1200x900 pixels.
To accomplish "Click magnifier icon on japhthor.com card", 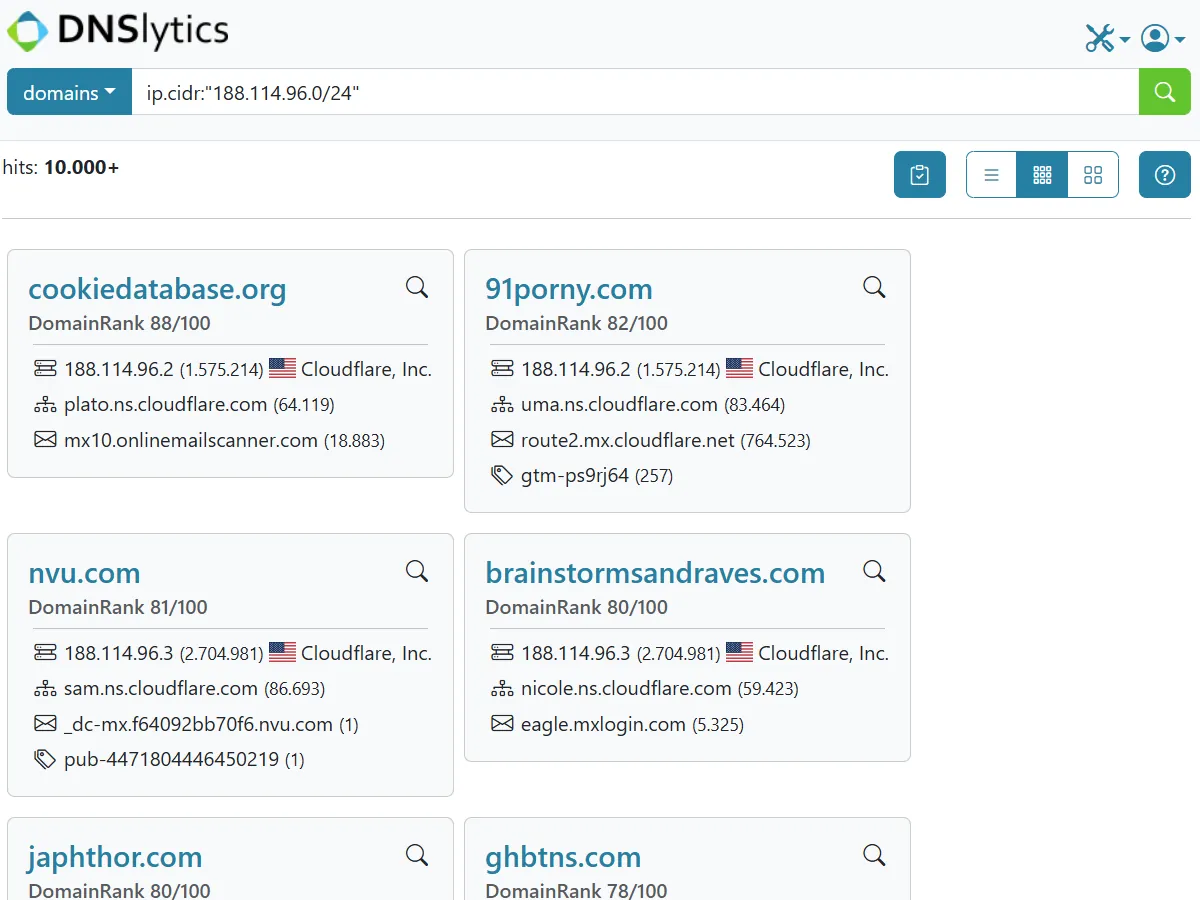I will tap(417, 855).
